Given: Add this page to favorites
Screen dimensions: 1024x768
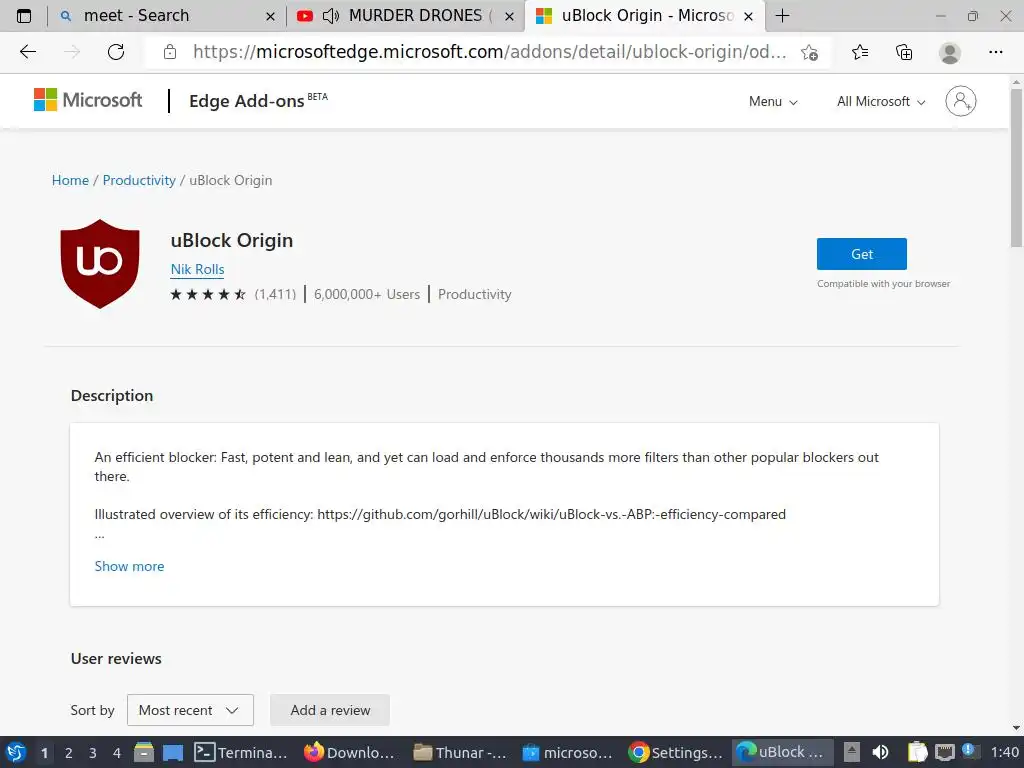Looking at the screenshot, I should [810, 52].
